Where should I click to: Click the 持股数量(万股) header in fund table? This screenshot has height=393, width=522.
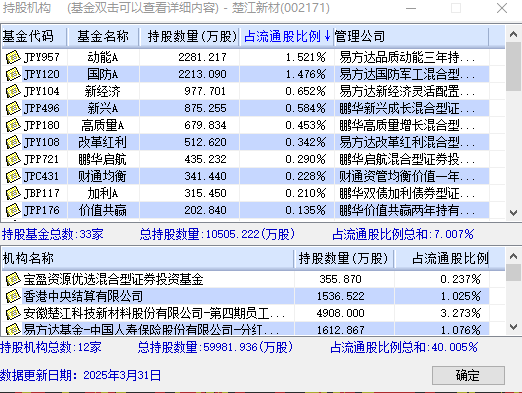(189, 36)
